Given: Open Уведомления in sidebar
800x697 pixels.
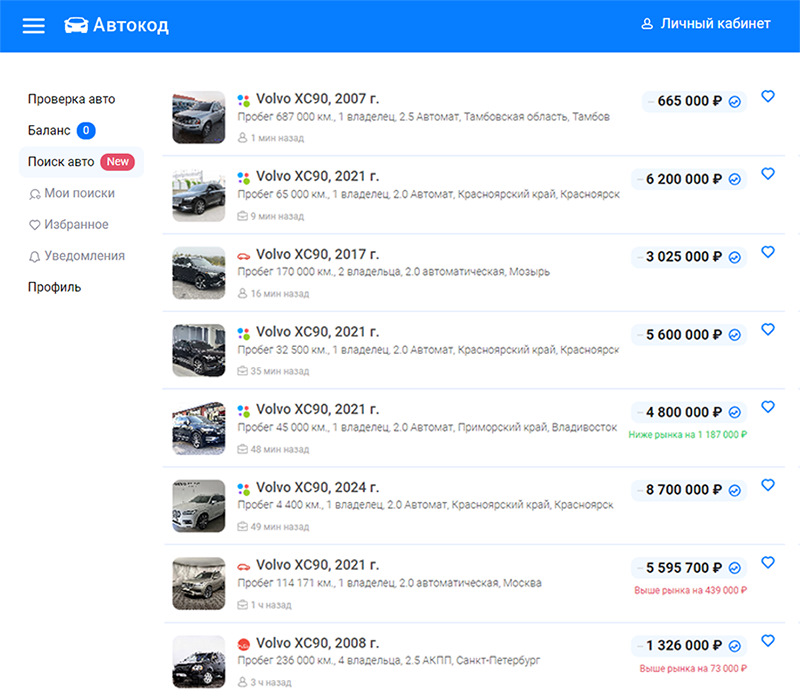Looking at the screenshot, I should click(x=77, y=256).
